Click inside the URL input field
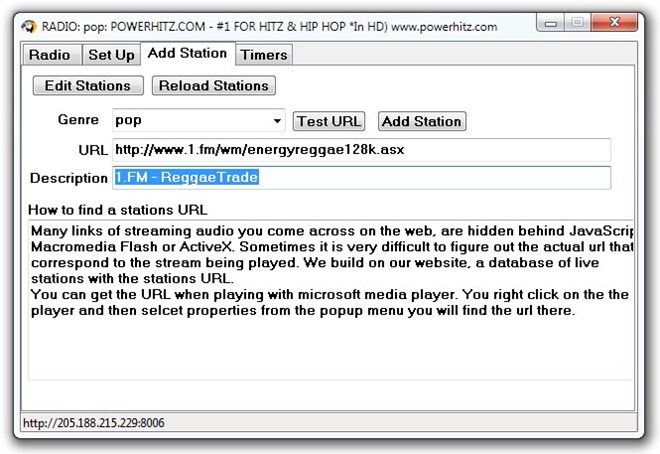The width and height of the screenshot is (660, 454). click(361, 150)
